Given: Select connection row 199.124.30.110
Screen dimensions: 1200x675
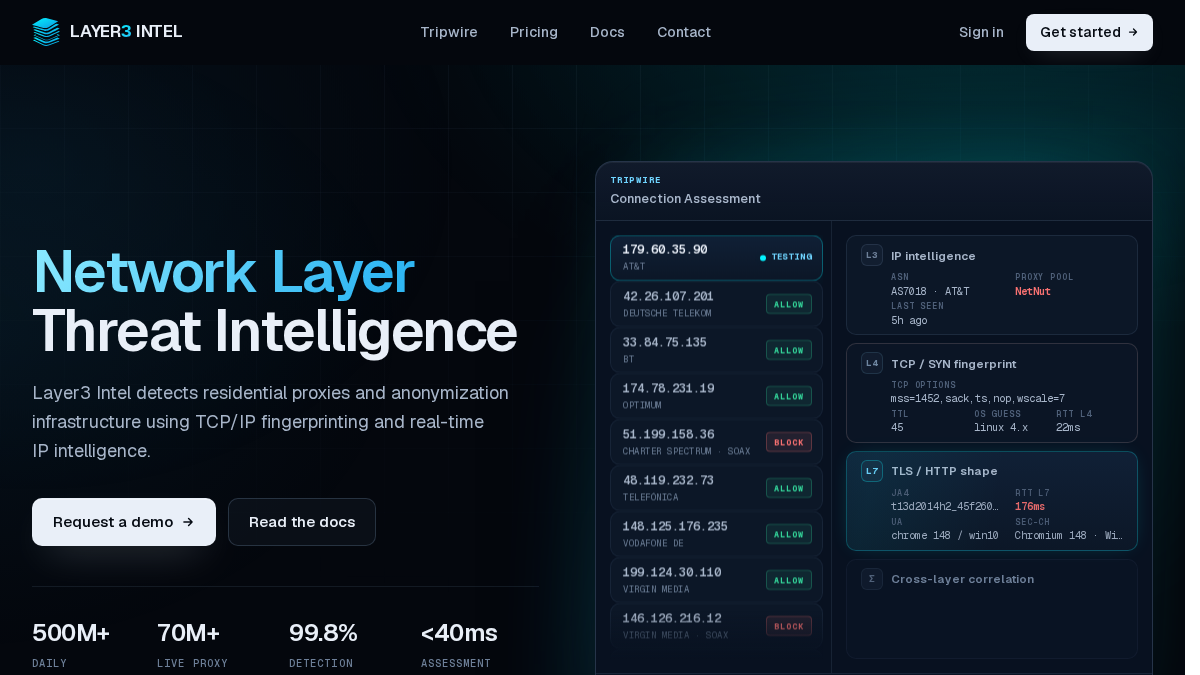Looking at the screenshot, I should click(717, 580).
